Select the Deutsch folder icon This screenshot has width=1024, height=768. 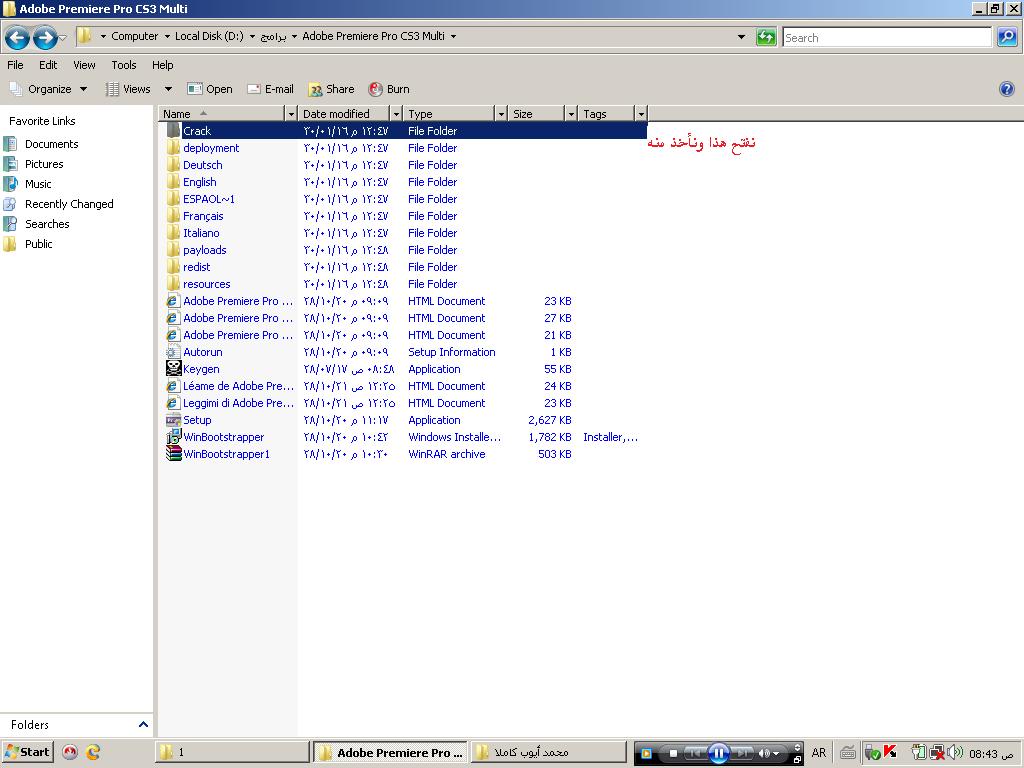click(173, 165)
